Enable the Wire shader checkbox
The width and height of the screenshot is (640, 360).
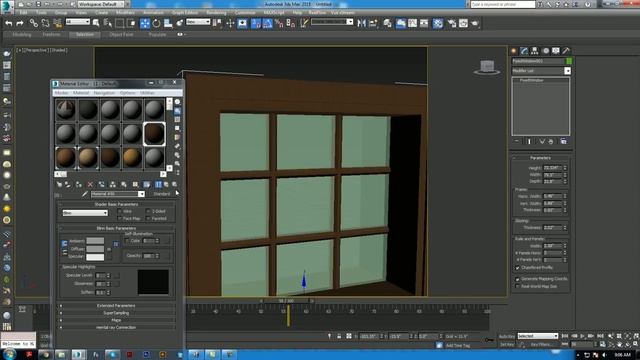coord(120,211)
